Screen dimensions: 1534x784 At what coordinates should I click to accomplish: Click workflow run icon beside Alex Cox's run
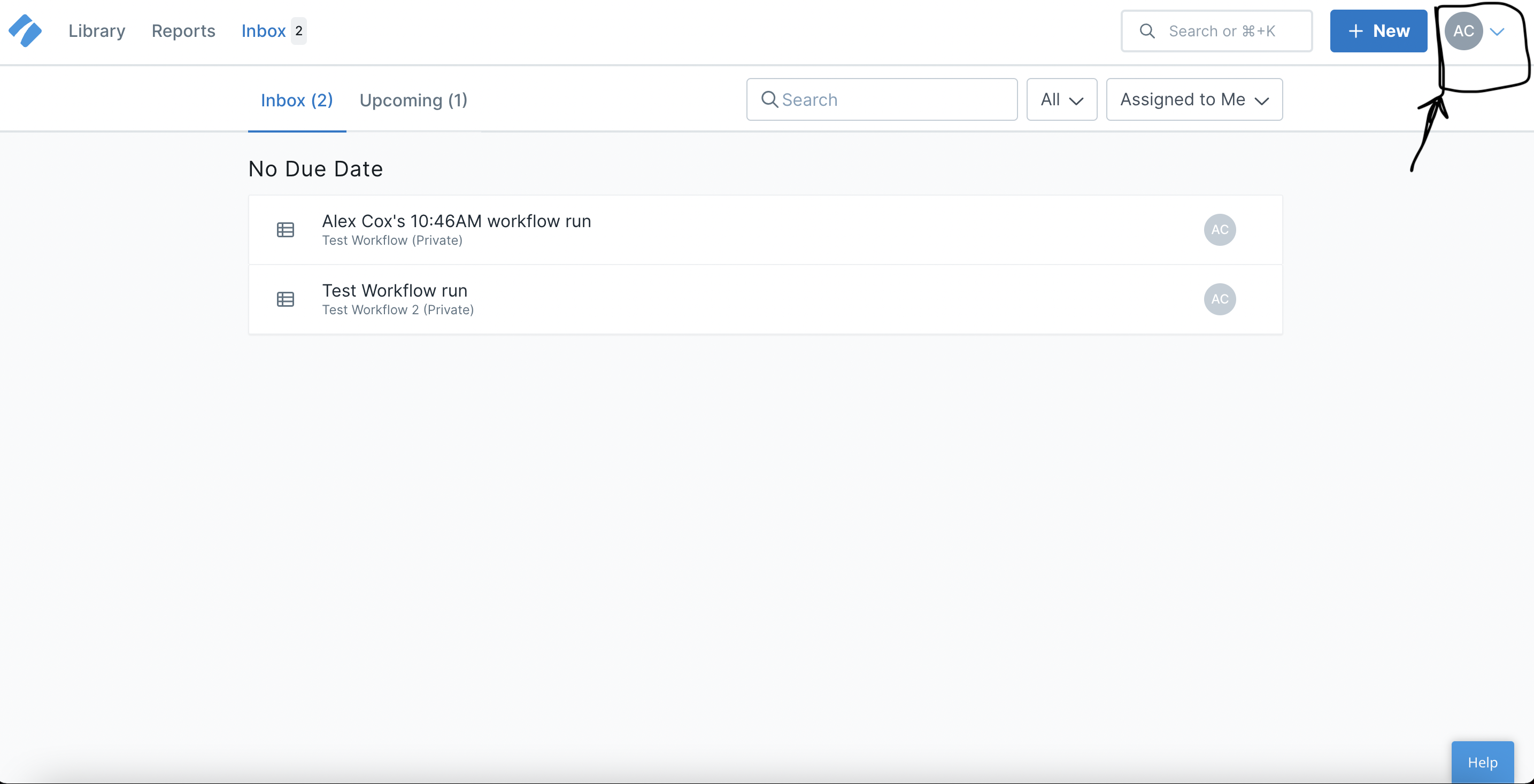[285, 230]
